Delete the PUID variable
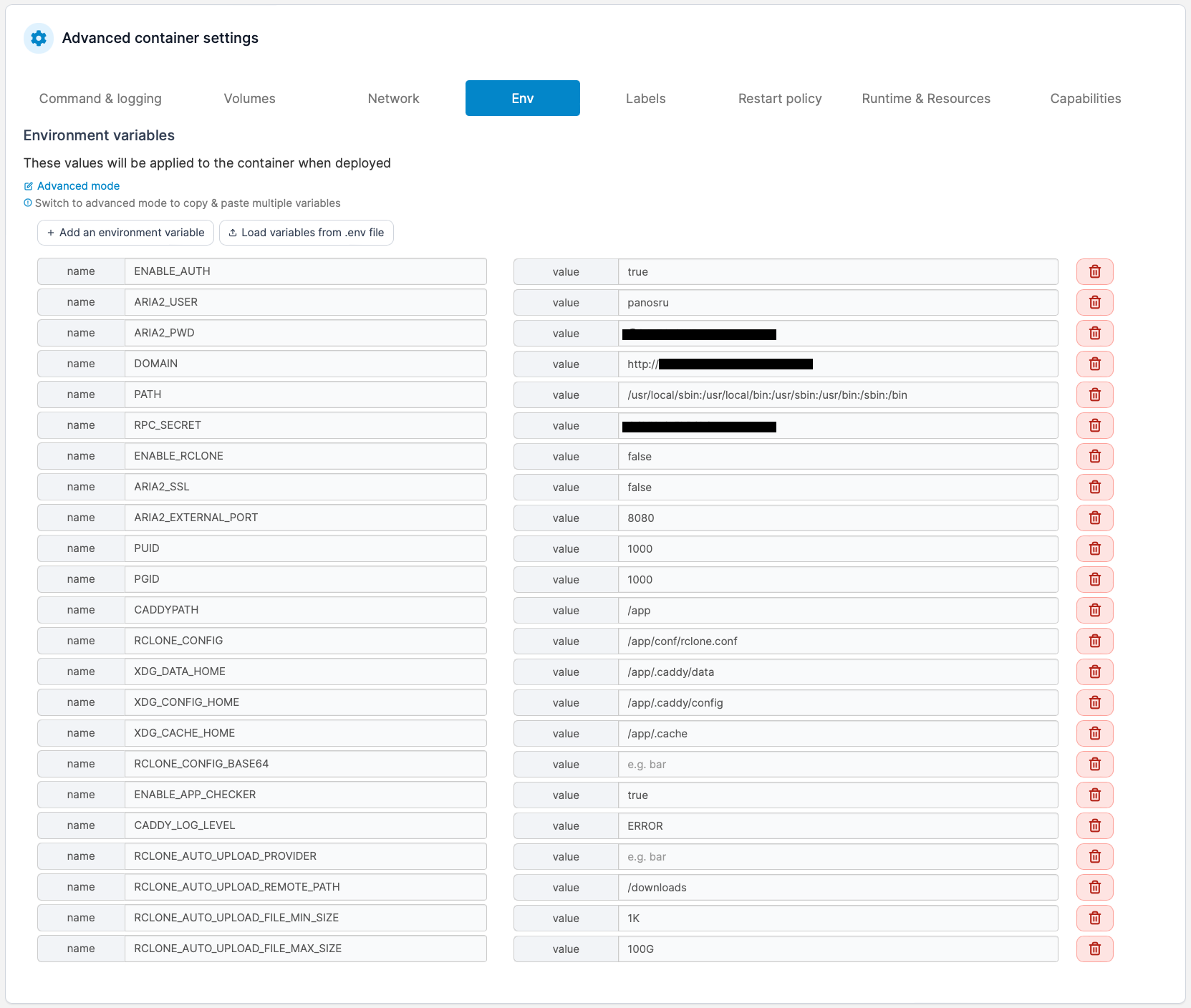 point(1094,548)
